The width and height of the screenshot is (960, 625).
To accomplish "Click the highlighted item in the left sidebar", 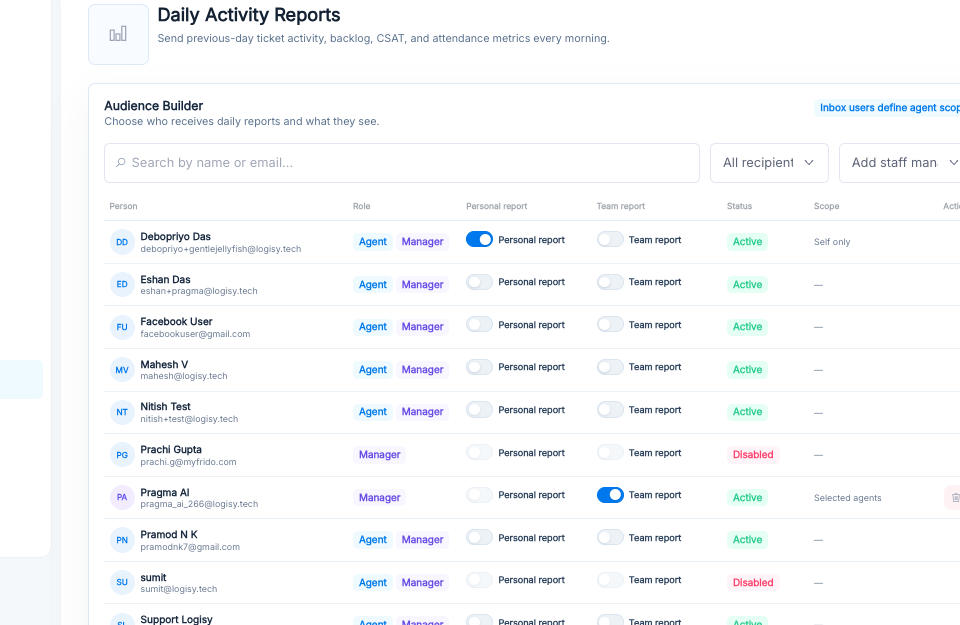I will 21,380.
